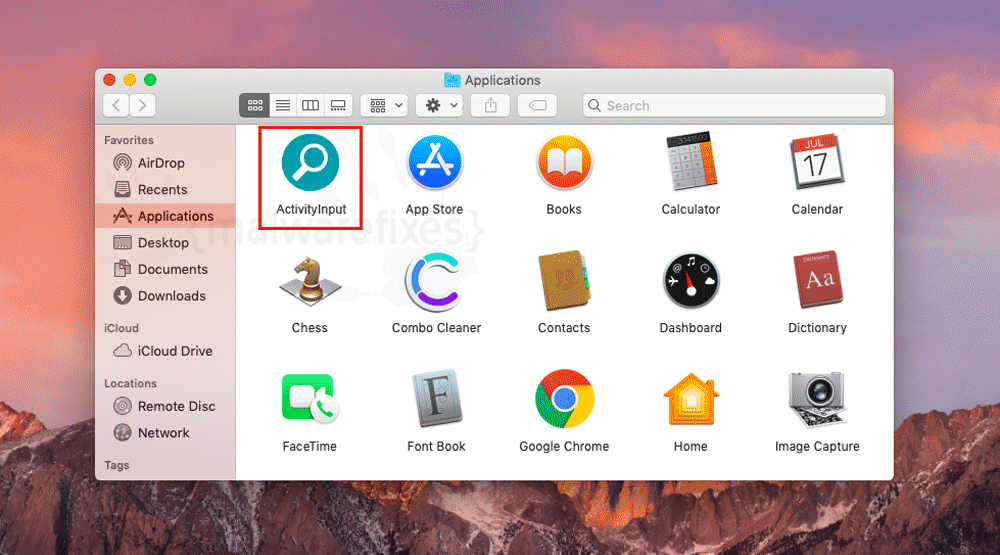1000x555 pixels.
Task: Open the App Store icon
Action: (x=435, y=162)
